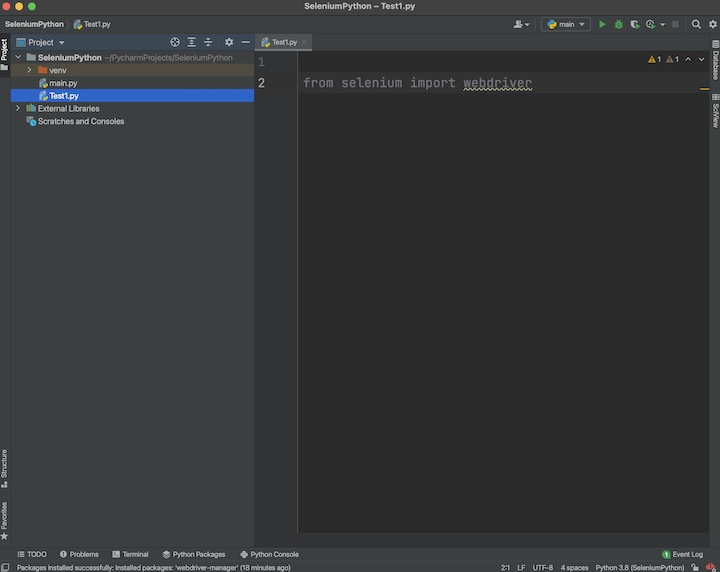Open the main run configuration dropdown
The width and height of the screenshot is (720, 572).
pyautogui.click(x=567, y=24)
